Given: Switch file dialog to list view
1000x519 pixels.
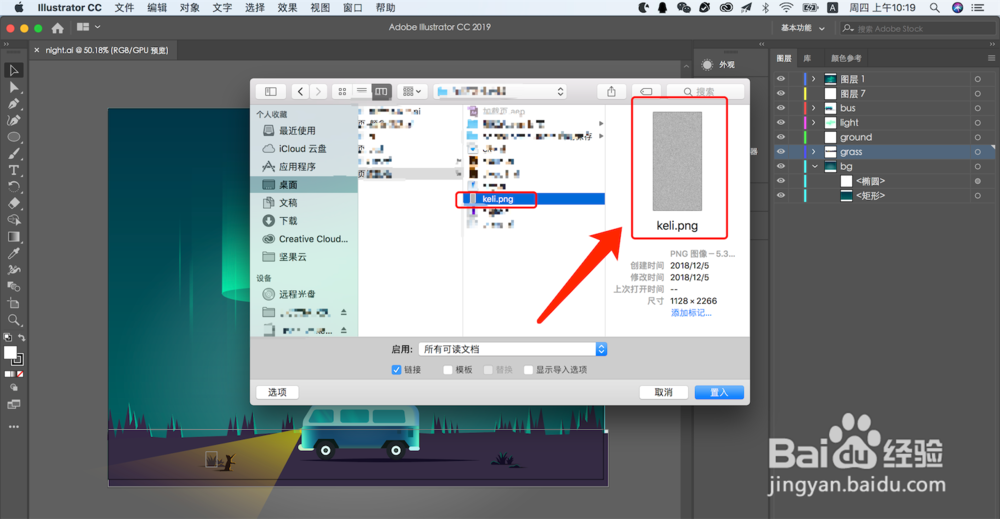Looking at the screenshot, I should coord(362,92).
